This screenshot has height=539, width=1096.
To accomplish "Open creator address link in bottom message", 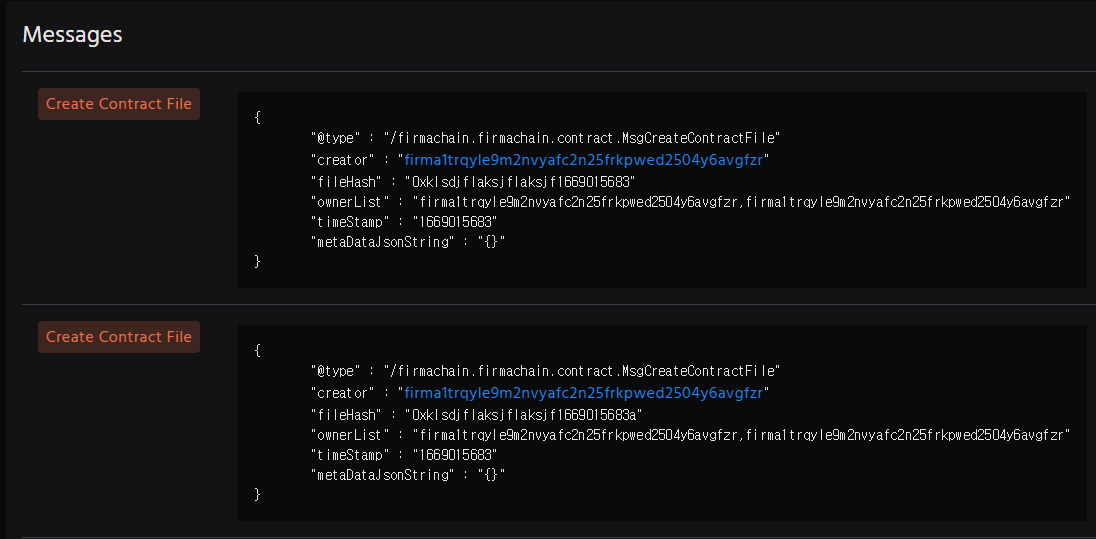I will [x=584, y=393].
